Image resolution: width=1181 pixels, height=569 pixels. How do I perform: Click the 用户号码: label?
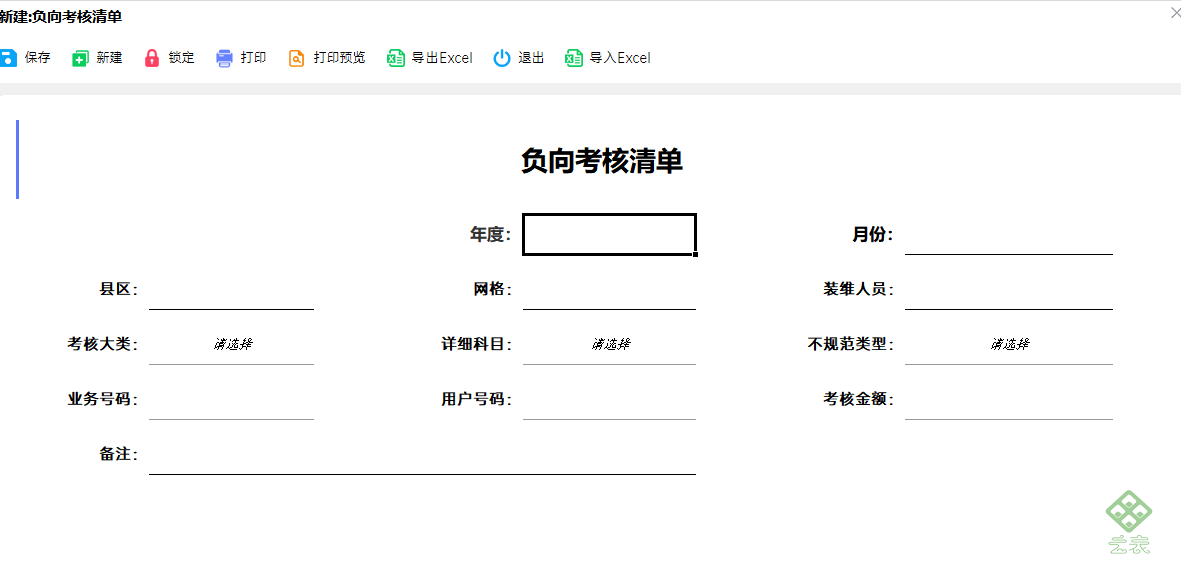pyautogui.click(x=477, y=399)
